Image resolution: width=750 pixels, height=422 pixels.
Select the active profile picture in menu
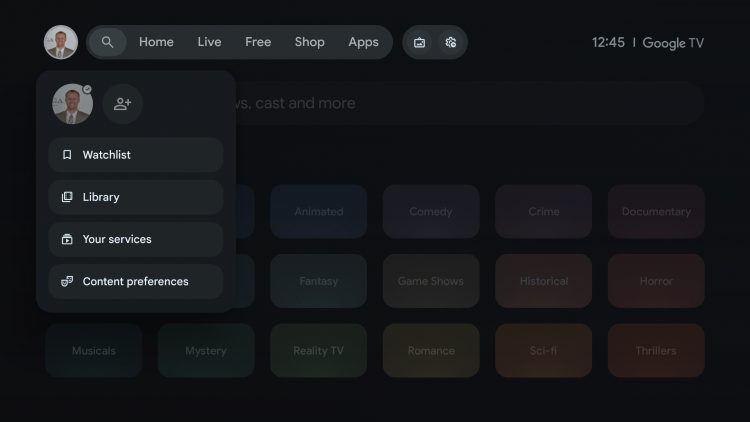(x=72, y=104)
